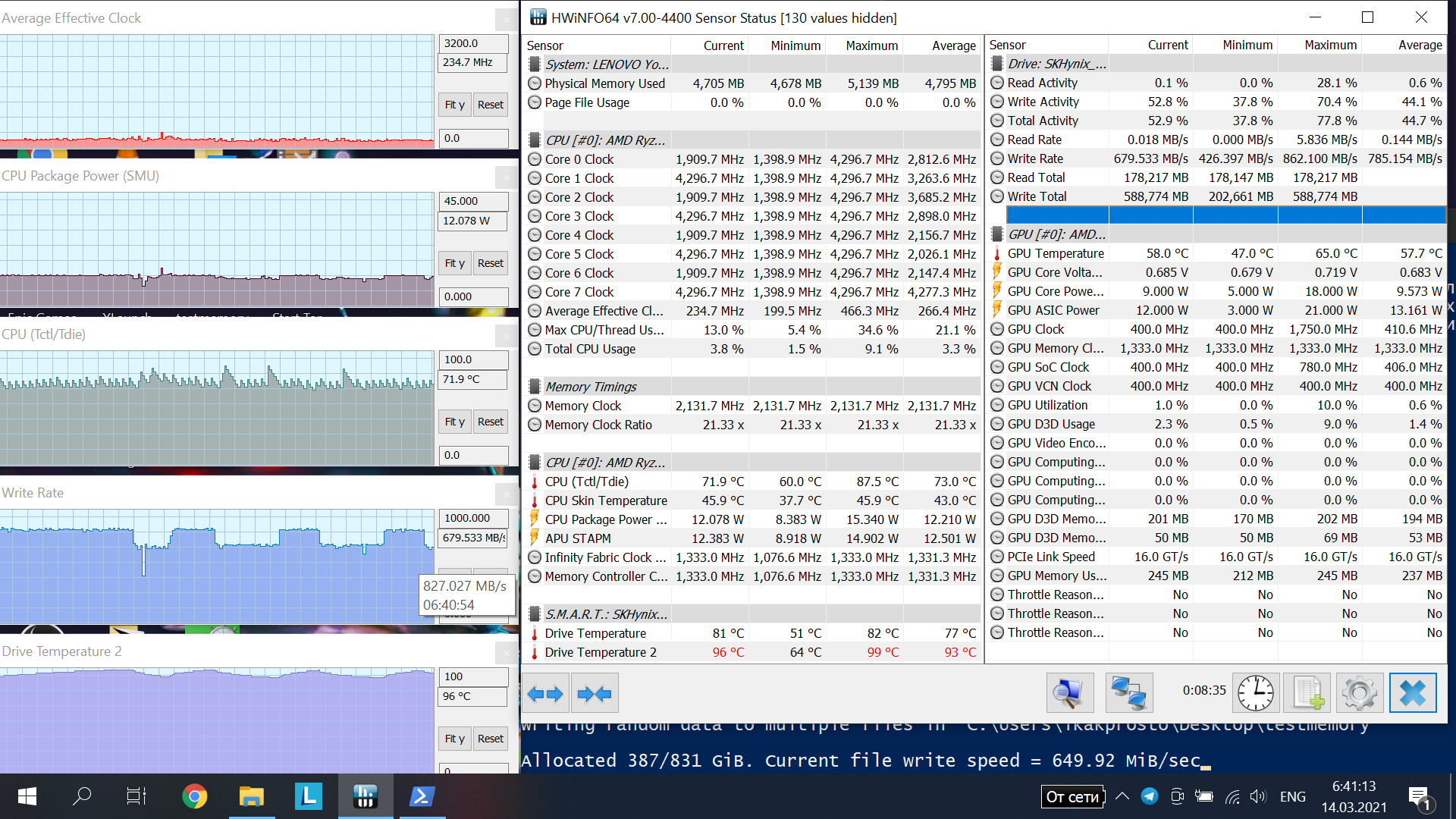This screenshot has height=819, width=1456.
Task: Select the GPU SoC Clock row
Action: click(1216, 367)
